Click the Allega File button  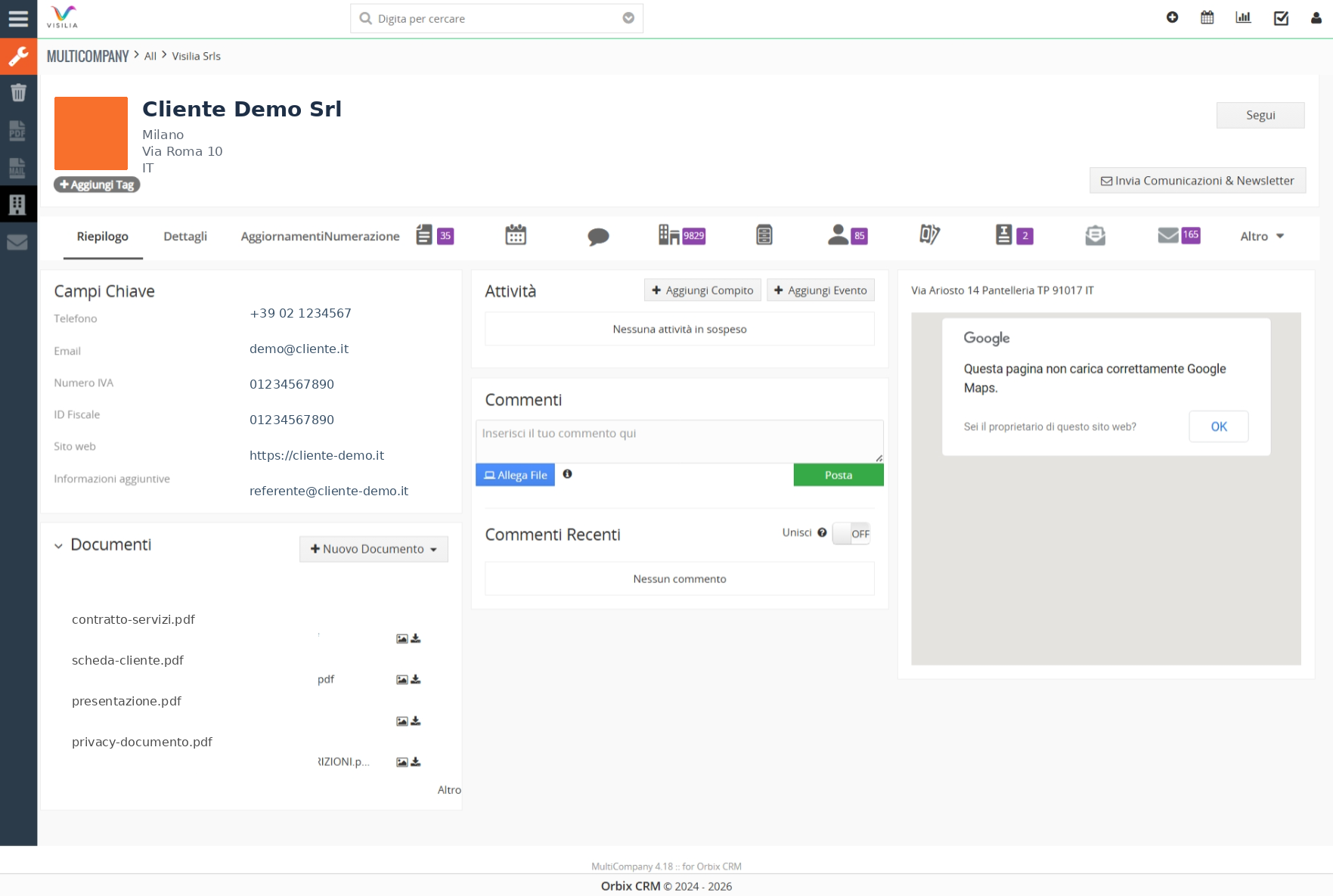click(515, 475)
